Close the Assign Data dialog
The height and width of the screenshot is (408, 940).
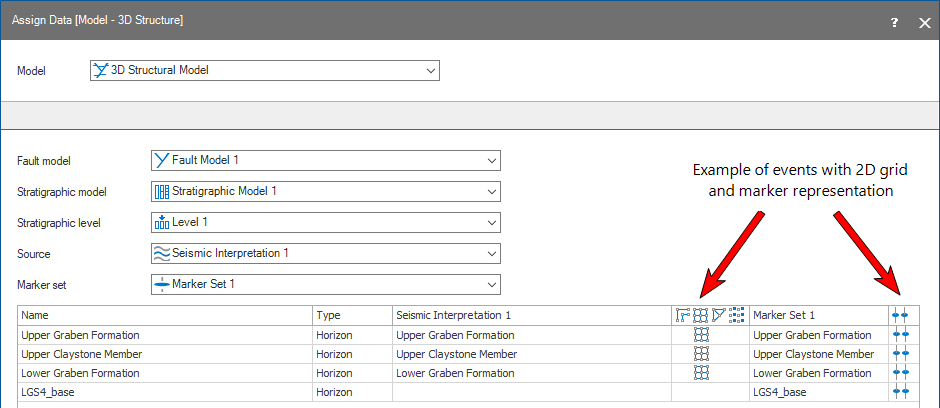(x=924, y=21)
